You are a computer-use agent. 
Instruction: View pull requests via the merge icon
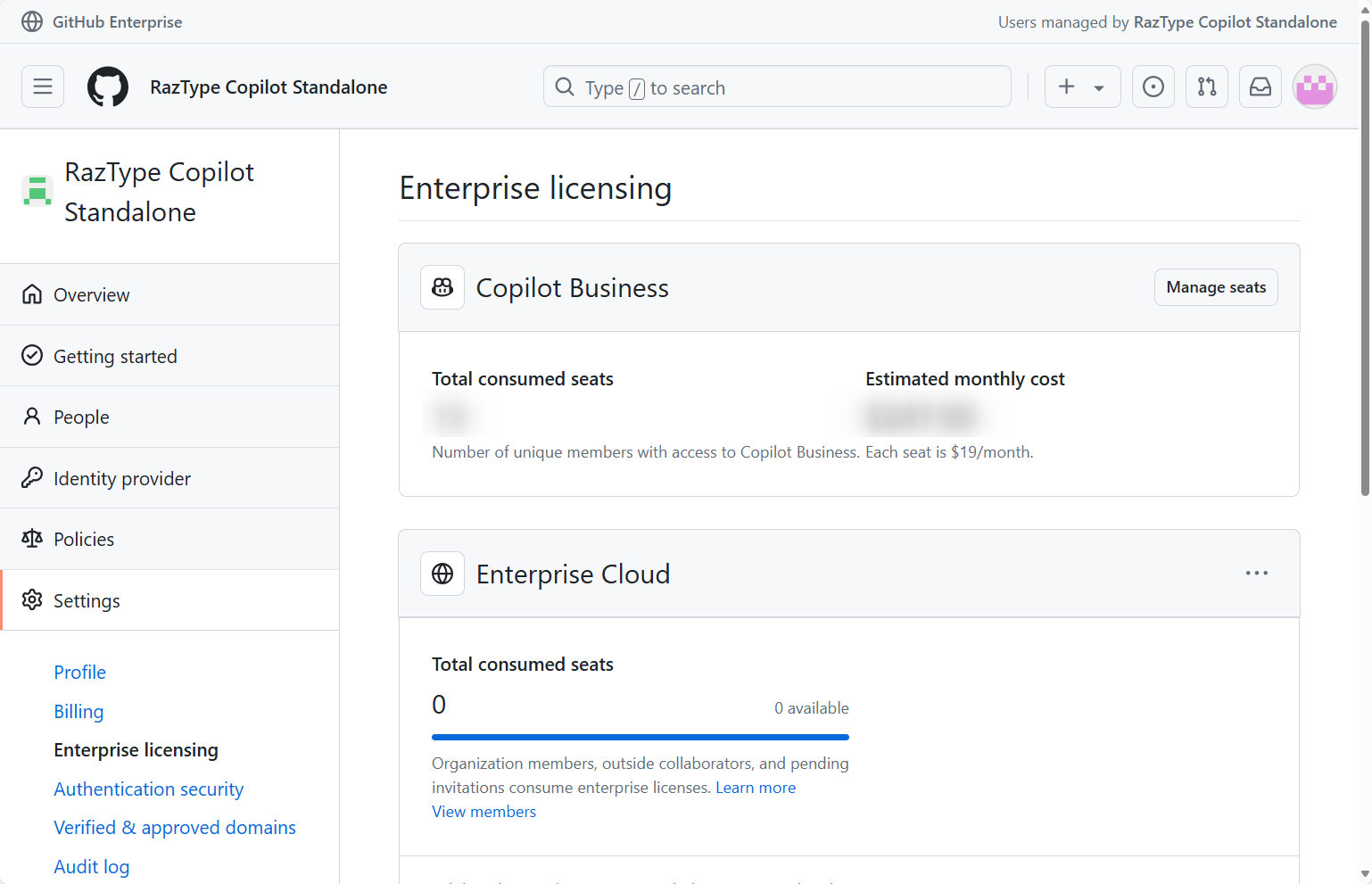click(x=1206, y=87)
